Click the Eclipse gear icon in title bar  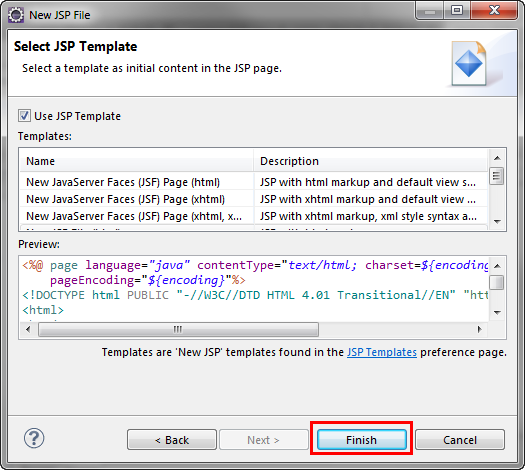click(x=16, y=15)
